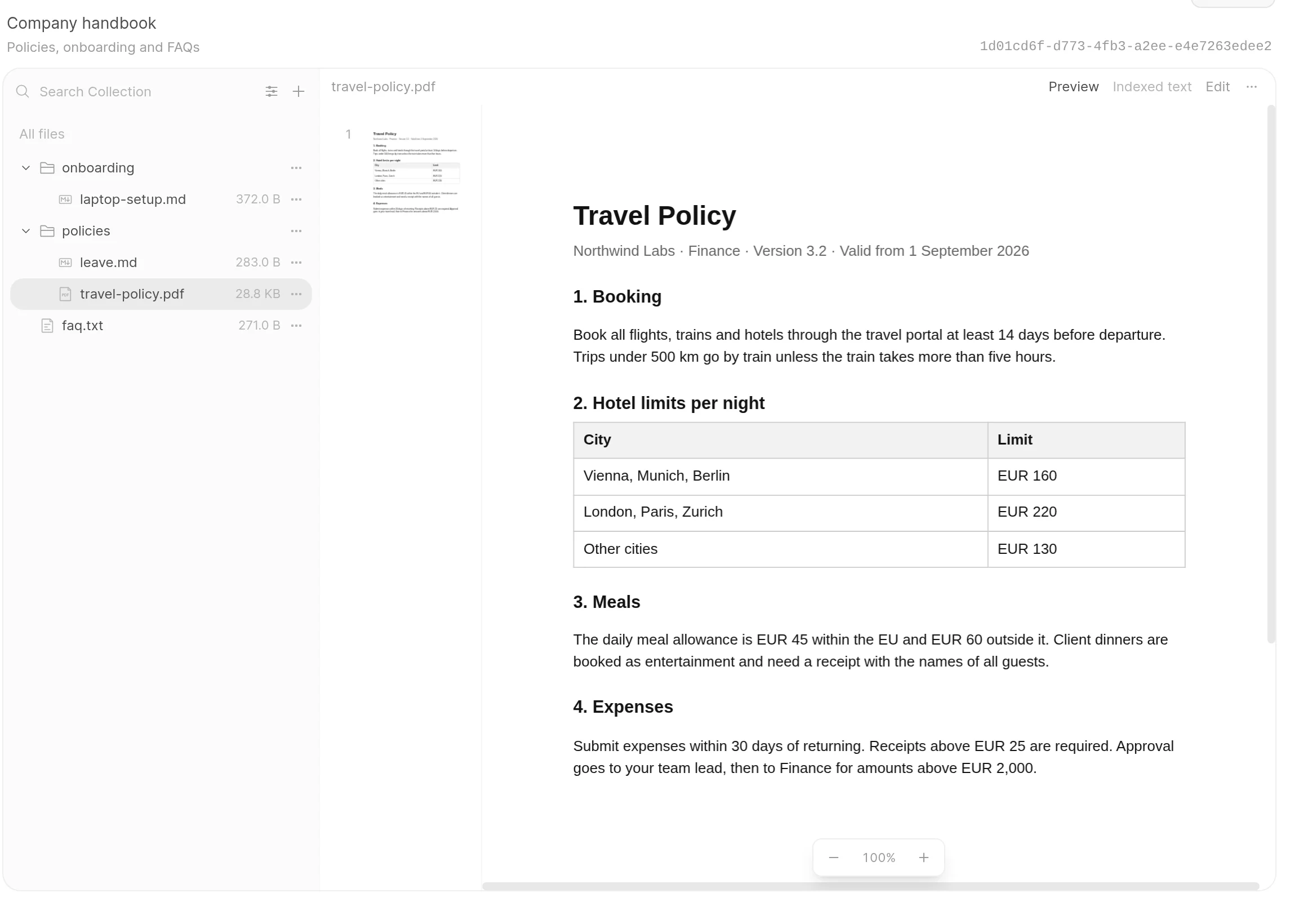The width and height of the screenshot is (1290, 924).
Task: Switch to the Indexed text tab
Action: (1152, 87)
